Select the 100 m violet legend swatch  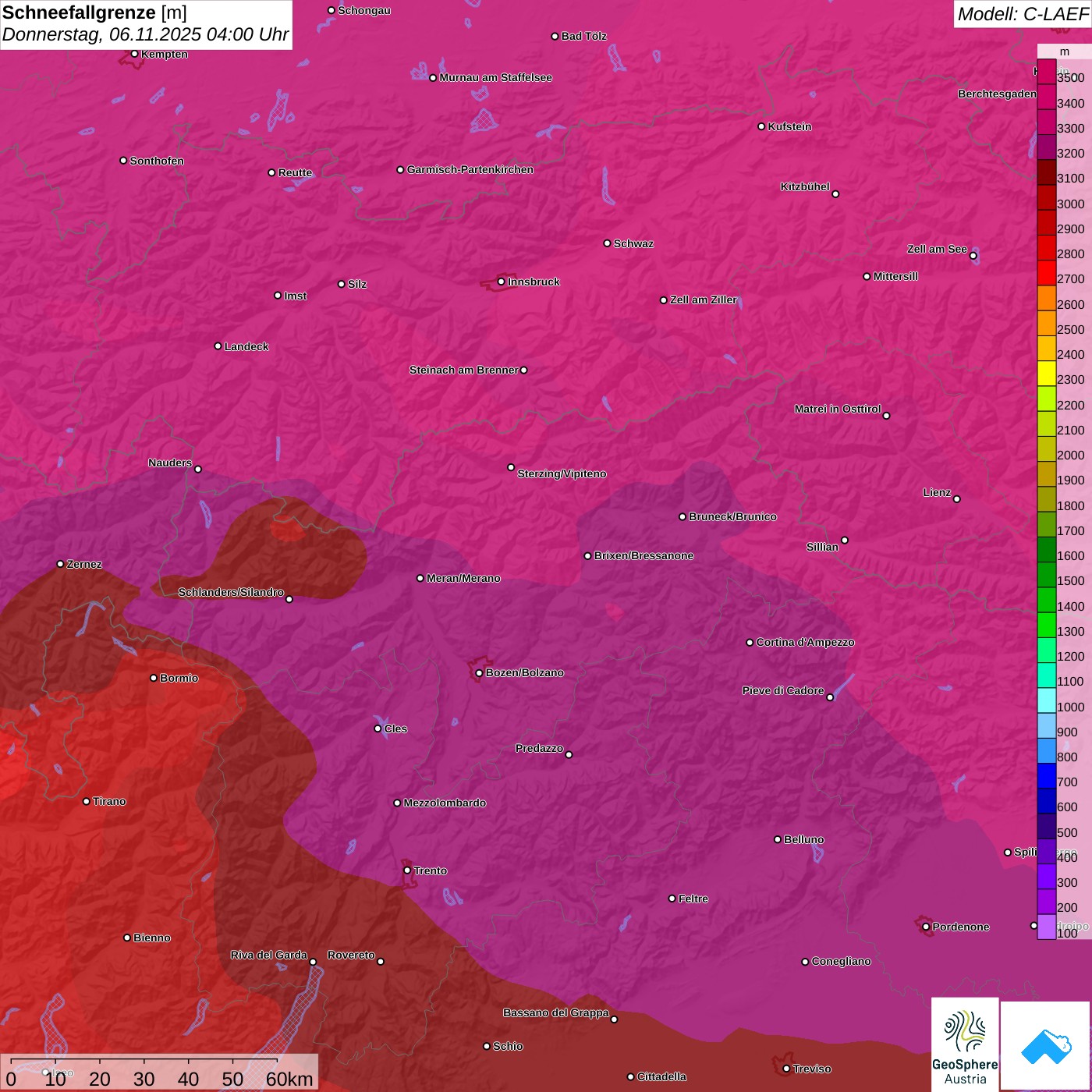click(x=1046, y=927)
